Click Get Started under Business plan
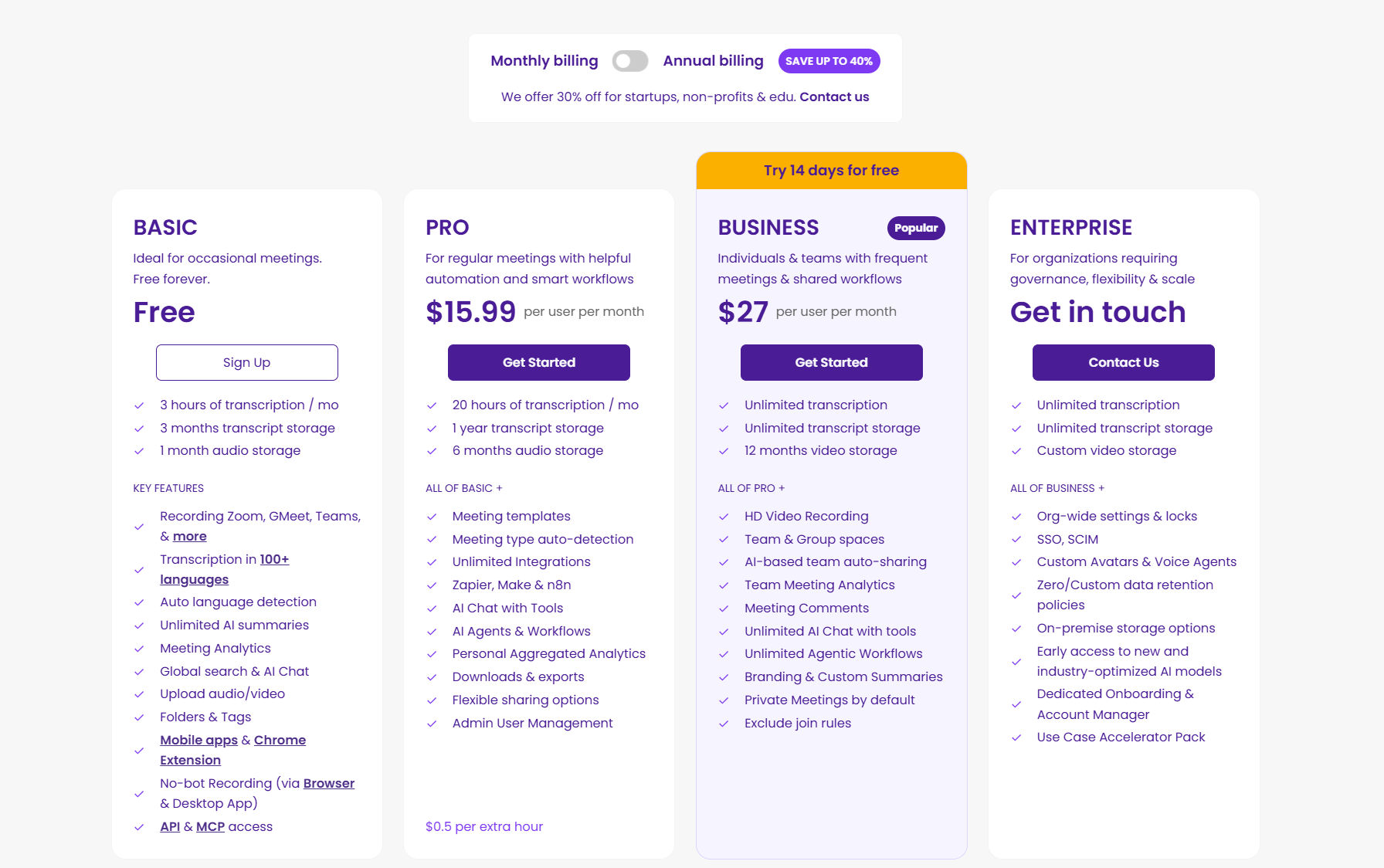 (831, 362)
